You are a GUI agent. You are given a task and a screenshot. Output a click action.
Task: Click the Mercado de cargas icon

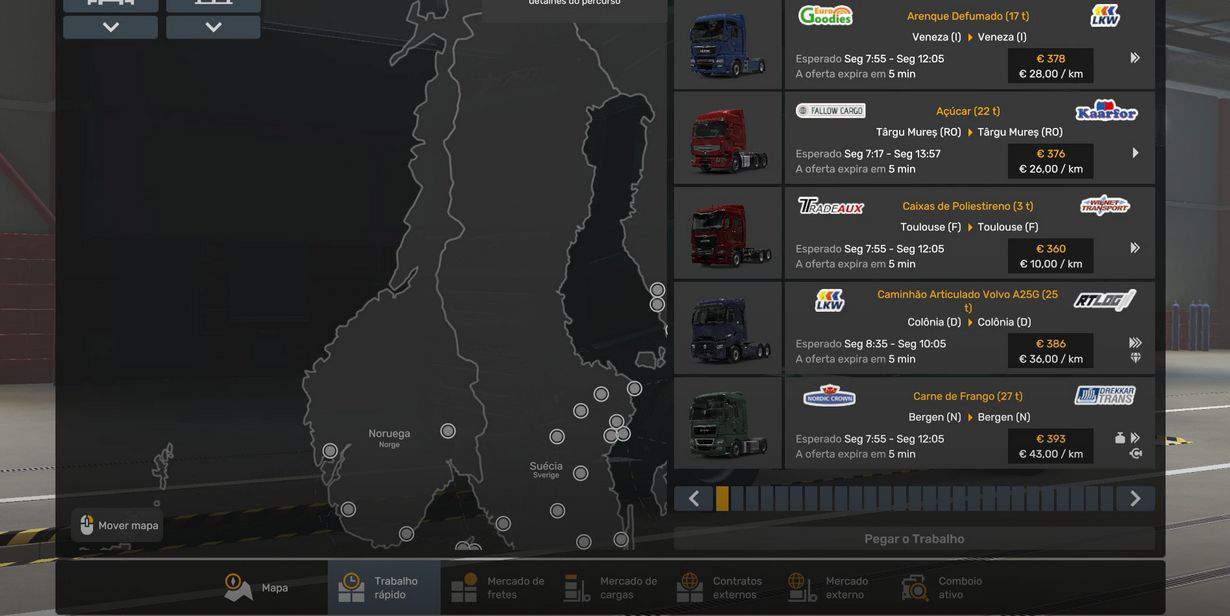click(x=577, y=588)
